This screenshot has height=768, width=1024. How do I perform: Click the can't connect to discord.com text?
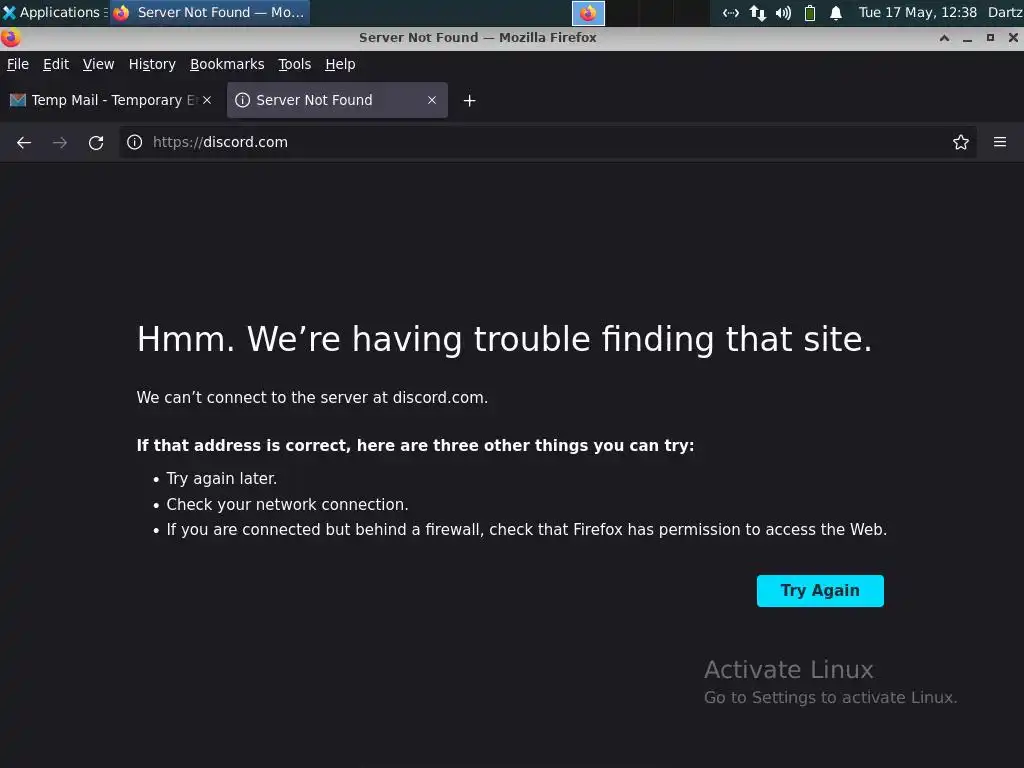312,398
